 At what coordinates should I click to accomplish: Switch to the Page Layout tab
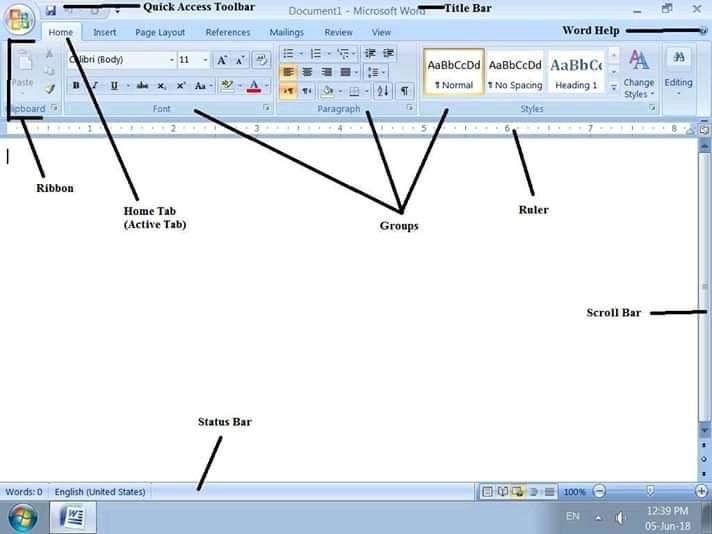pos(160,32)
